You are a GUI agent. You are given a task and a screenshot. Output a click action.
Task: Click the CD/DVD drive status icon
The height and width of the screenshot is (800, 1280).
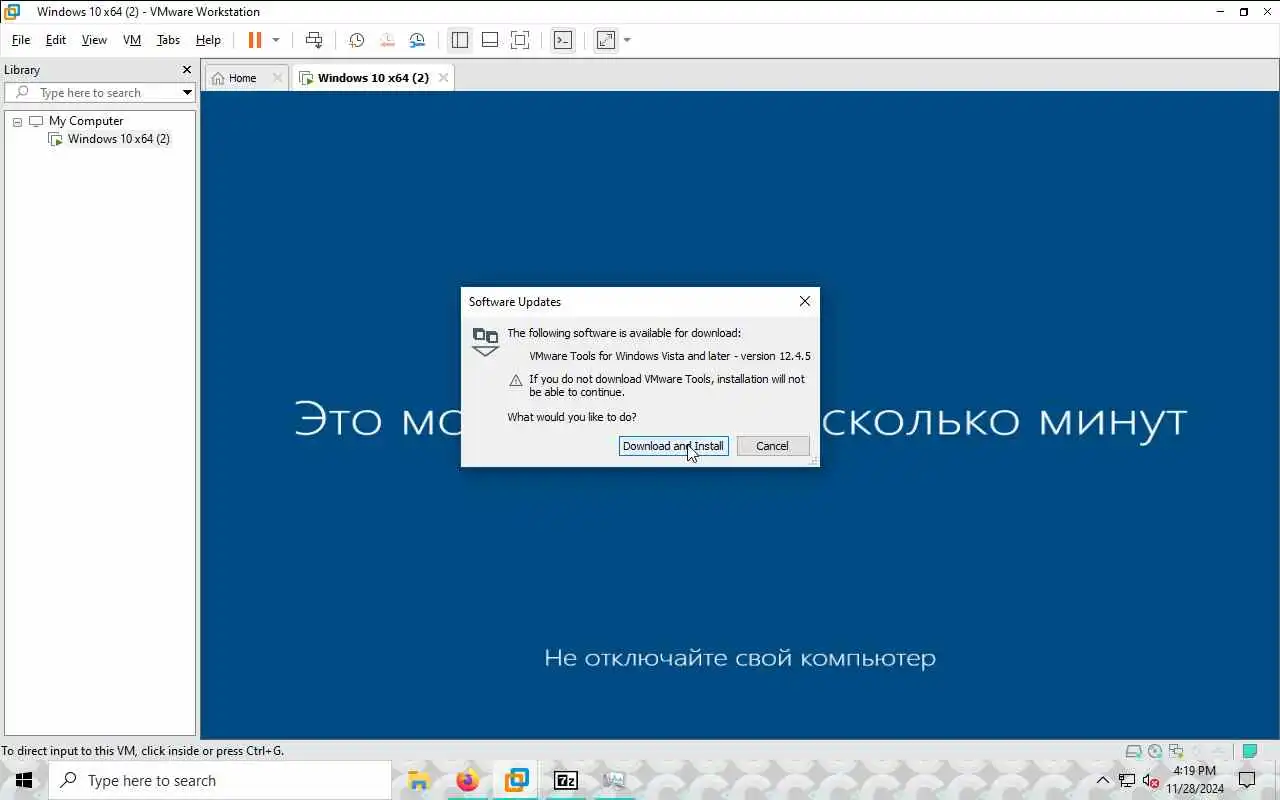point(1155,751)
